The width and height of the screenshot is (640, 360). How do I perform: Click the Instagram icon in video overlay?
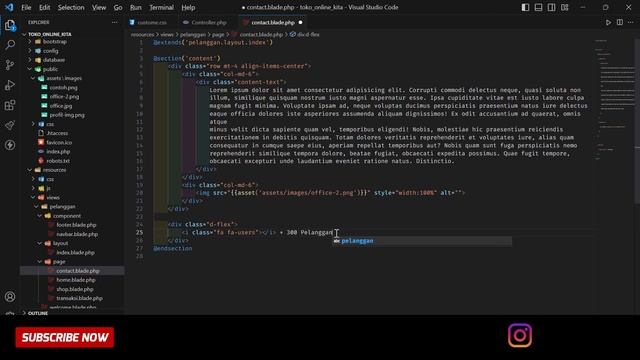click(520, 336)
